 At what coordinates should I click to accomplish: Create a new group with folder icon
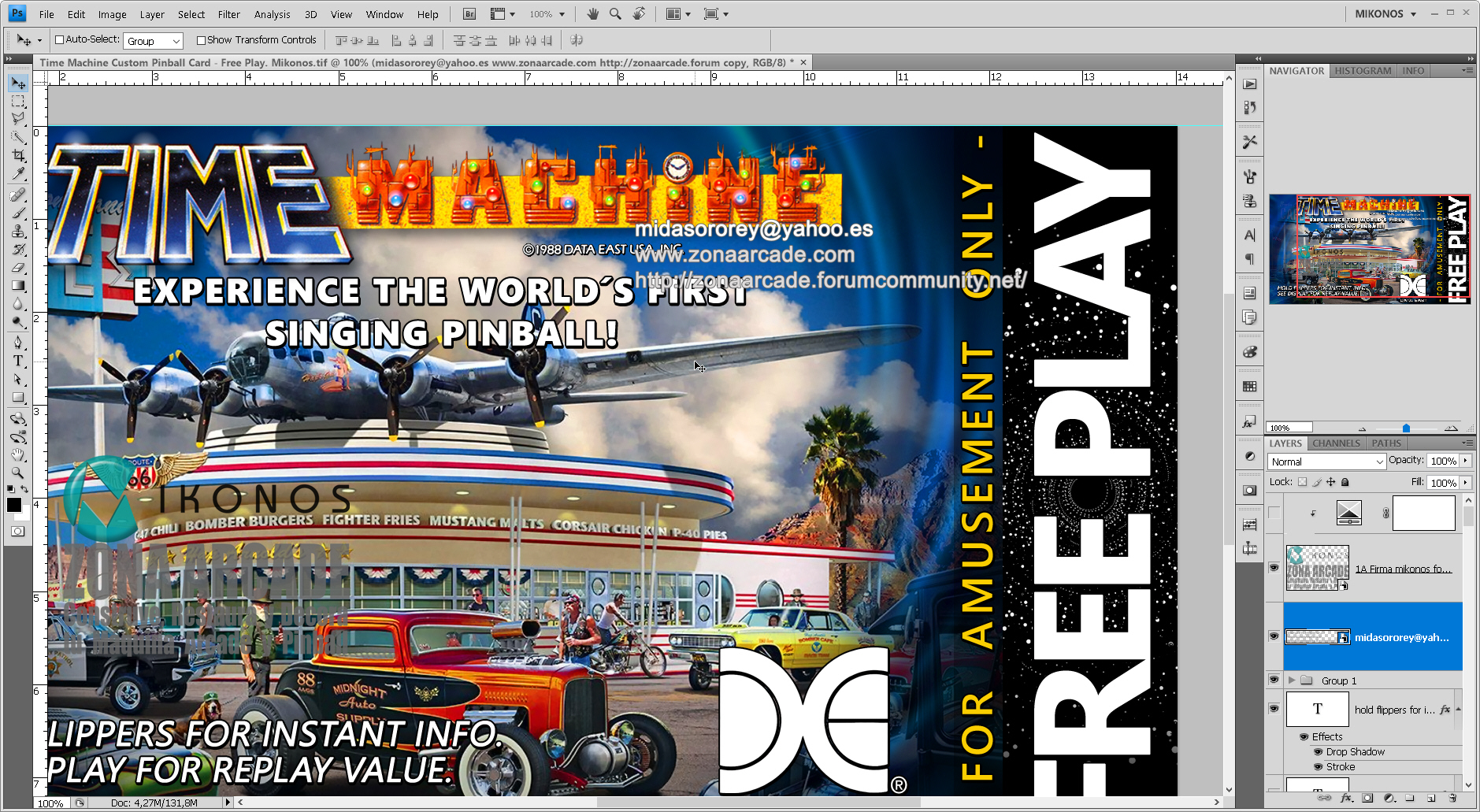pos(1410,798)
